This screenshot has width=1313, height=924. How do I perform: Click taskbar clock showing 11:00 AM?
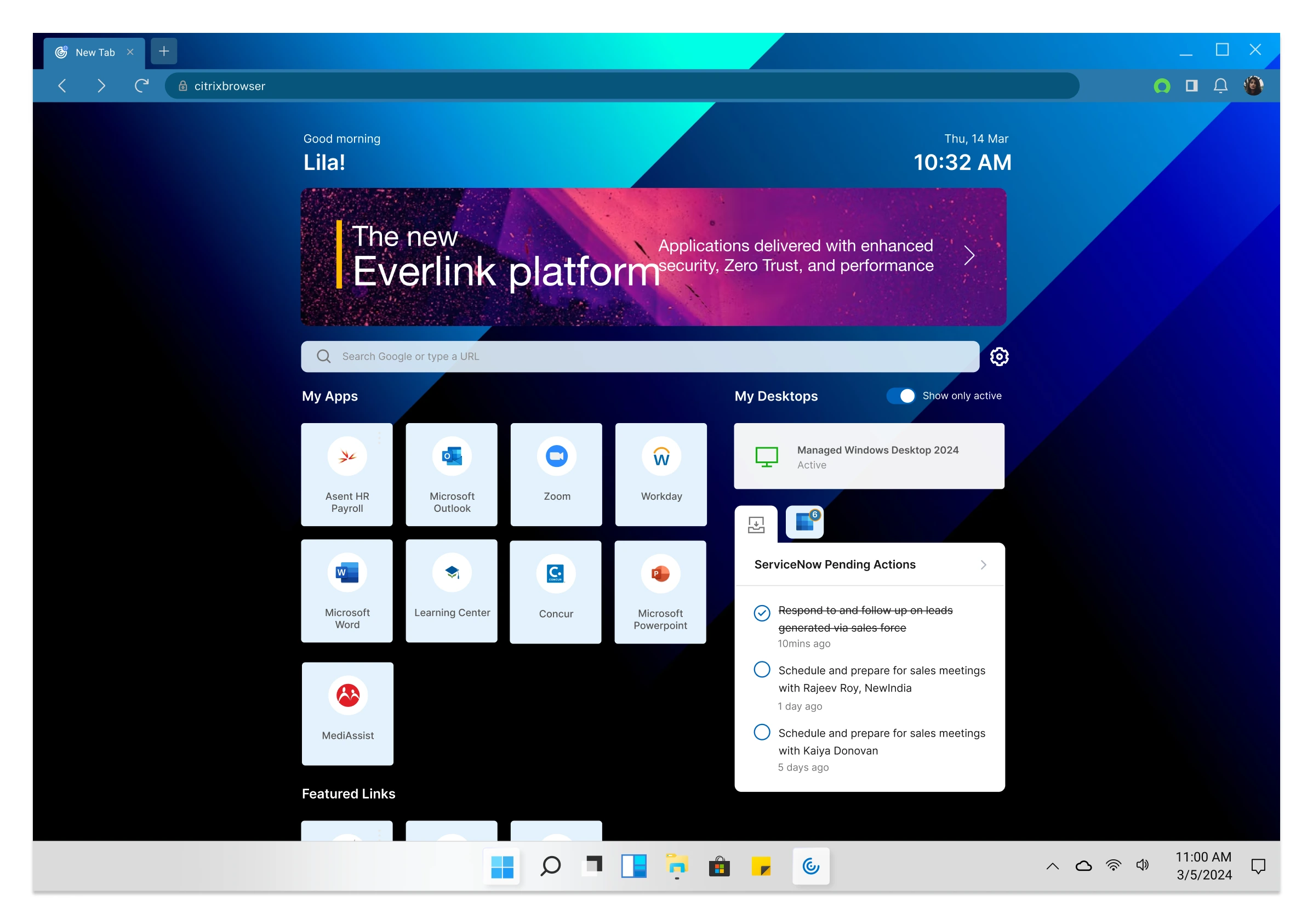1204,866
